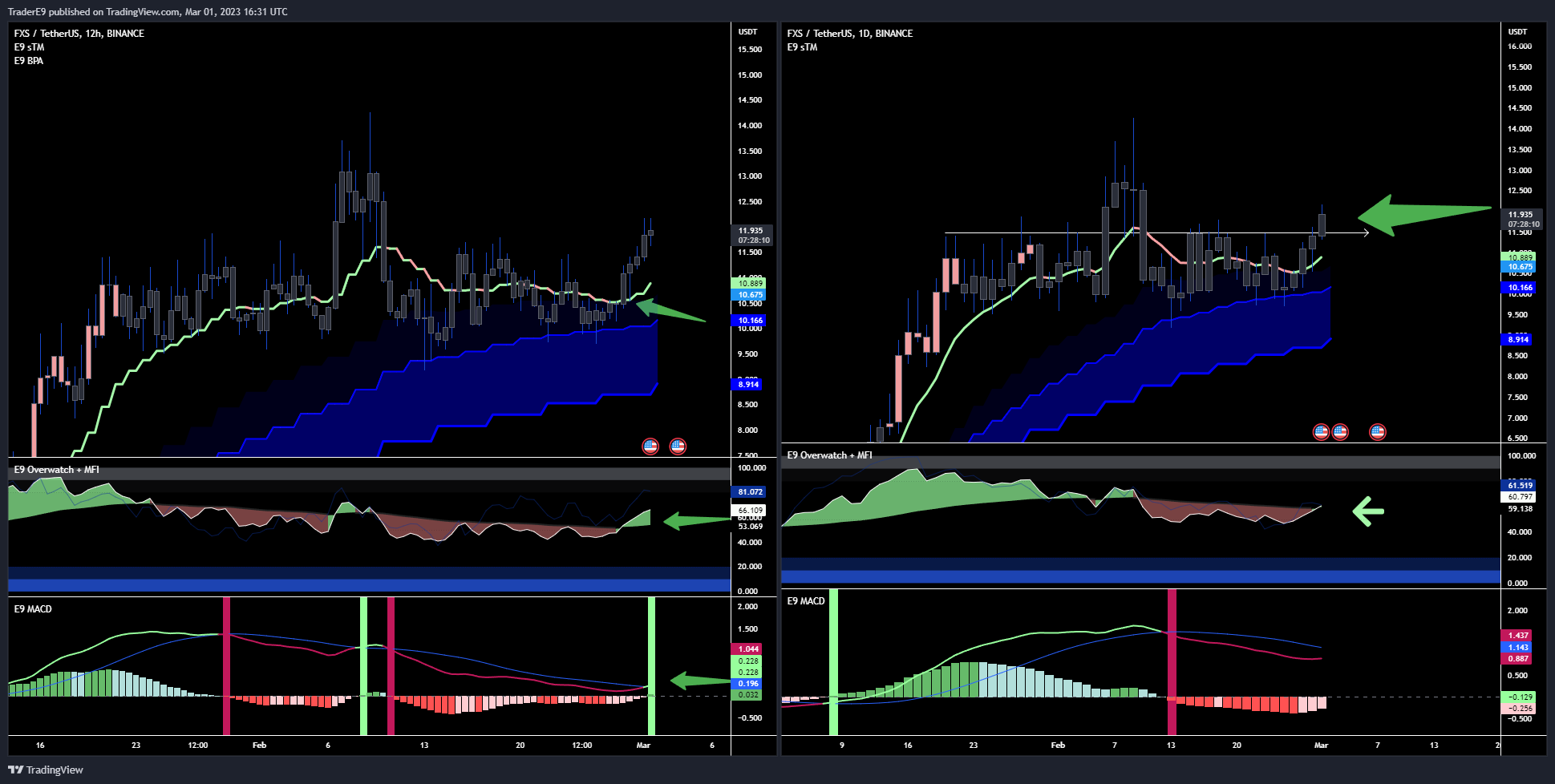Click the blue 0.196 MACD value tag
The height and width of the screenshot is (784, 1555).
747,684
